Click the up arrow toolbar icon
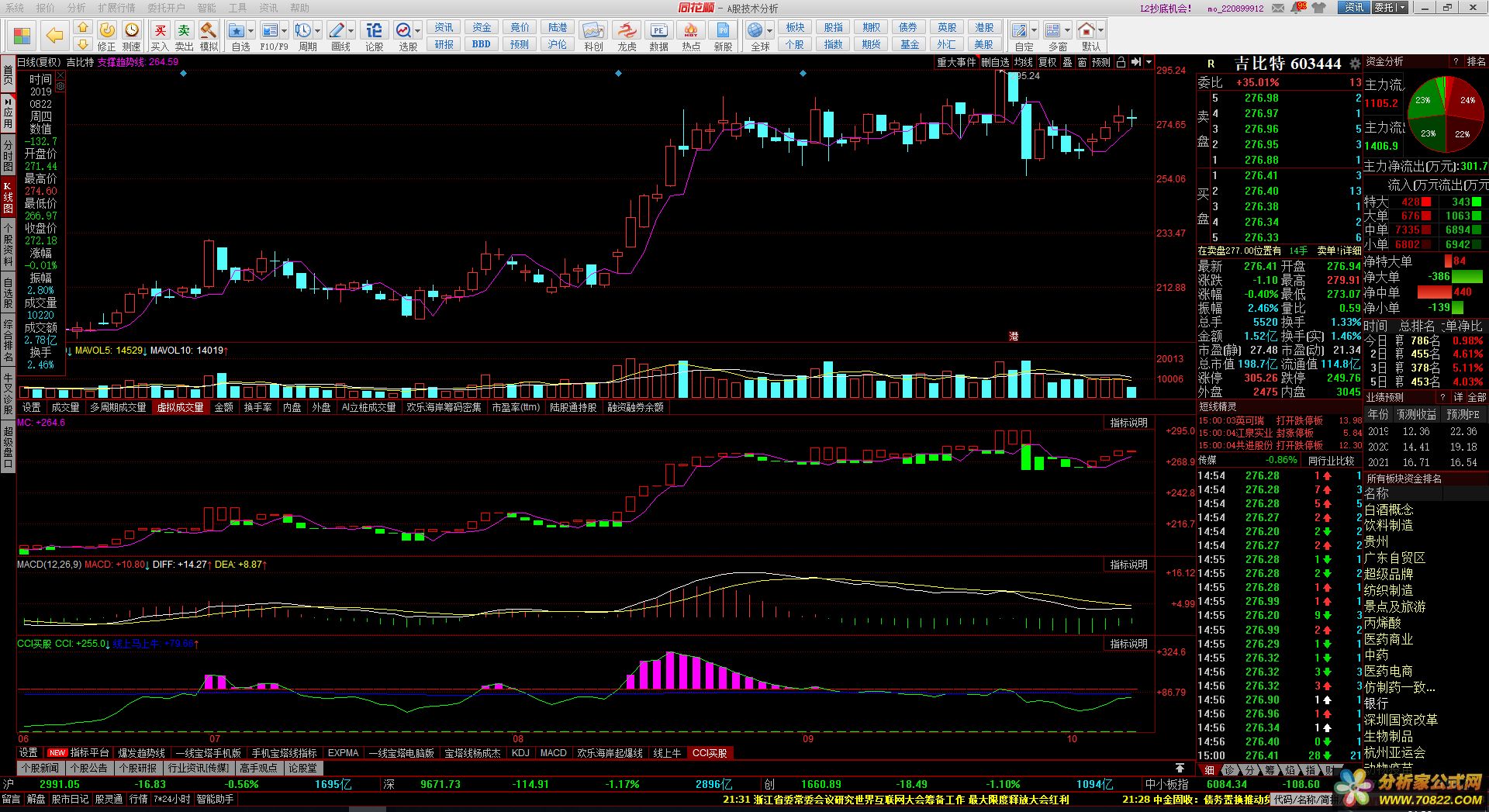 click(x=82, y=28)
